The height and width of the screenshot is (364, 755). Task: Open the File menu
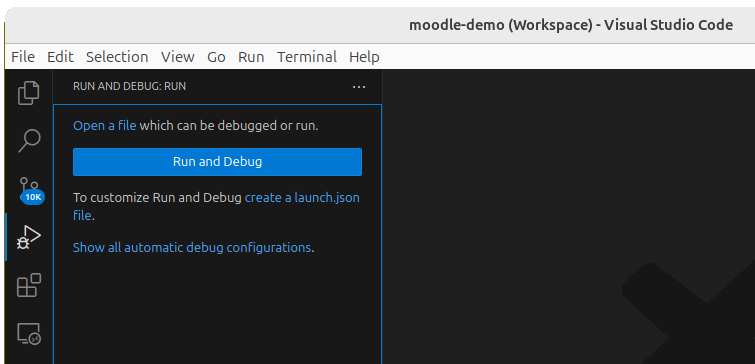23,57
